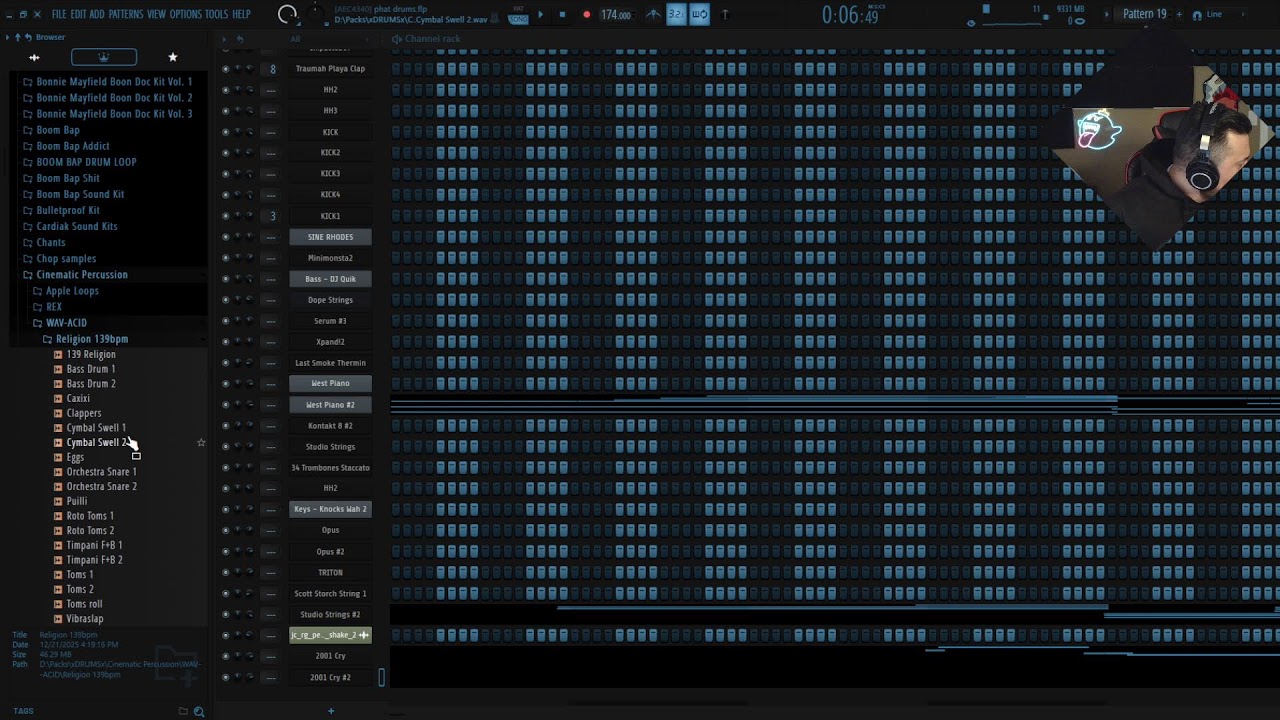1280x720 pixels.
Task: Open the PATTERNS menu
Action: 126,14
